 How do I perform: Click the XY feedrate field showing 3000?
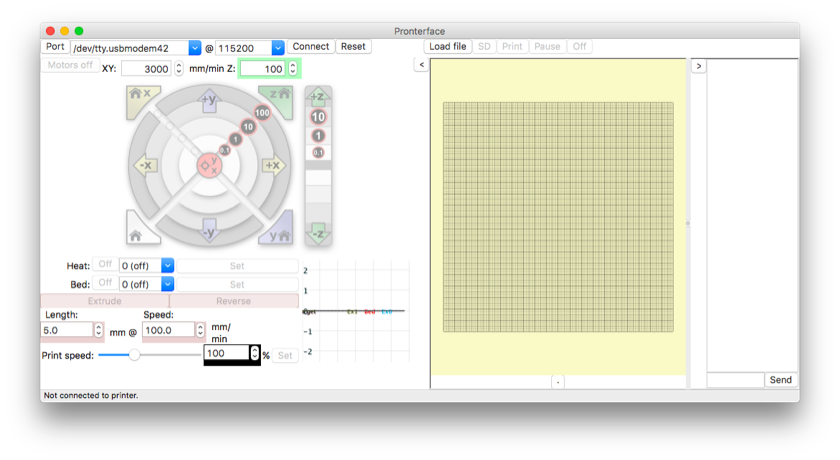[x=148, y=69]
